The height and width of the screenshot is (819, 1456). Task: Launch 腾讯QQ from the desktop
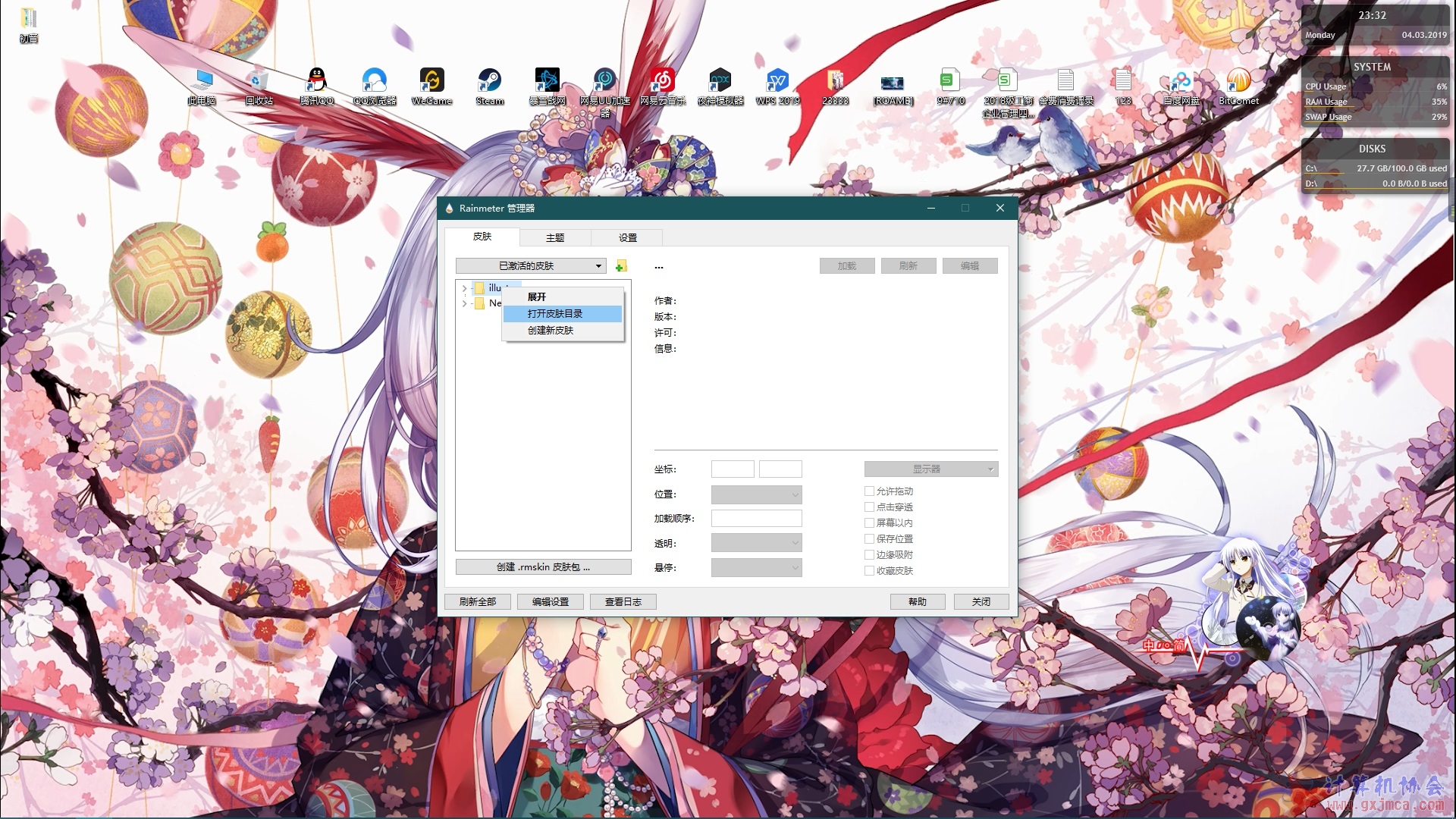coord(317,86)
